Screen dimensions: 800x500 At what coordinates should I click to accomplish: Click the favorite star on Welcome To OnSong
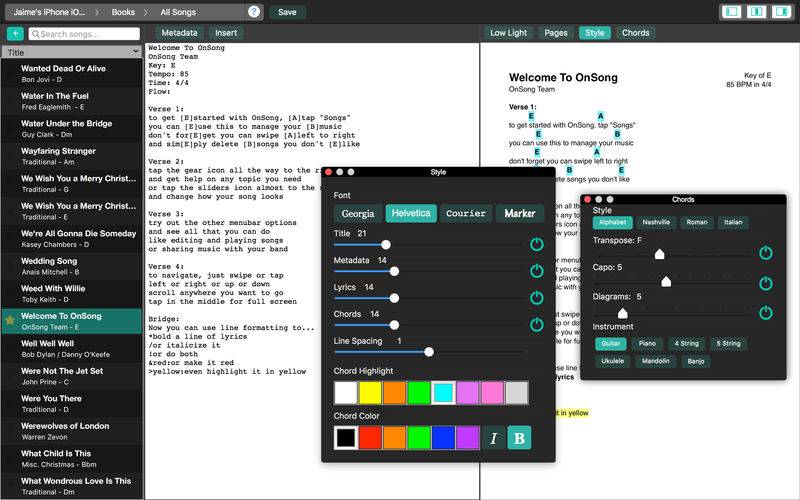pyautogui.click(x=10, y=320)
